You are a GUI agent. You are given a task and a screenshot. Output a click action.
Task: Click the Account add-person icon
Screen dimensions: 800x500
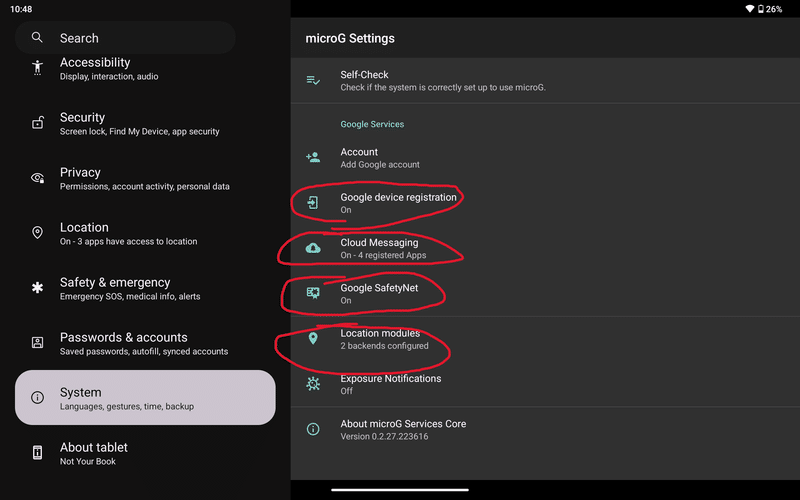click(x=313, y=157)
